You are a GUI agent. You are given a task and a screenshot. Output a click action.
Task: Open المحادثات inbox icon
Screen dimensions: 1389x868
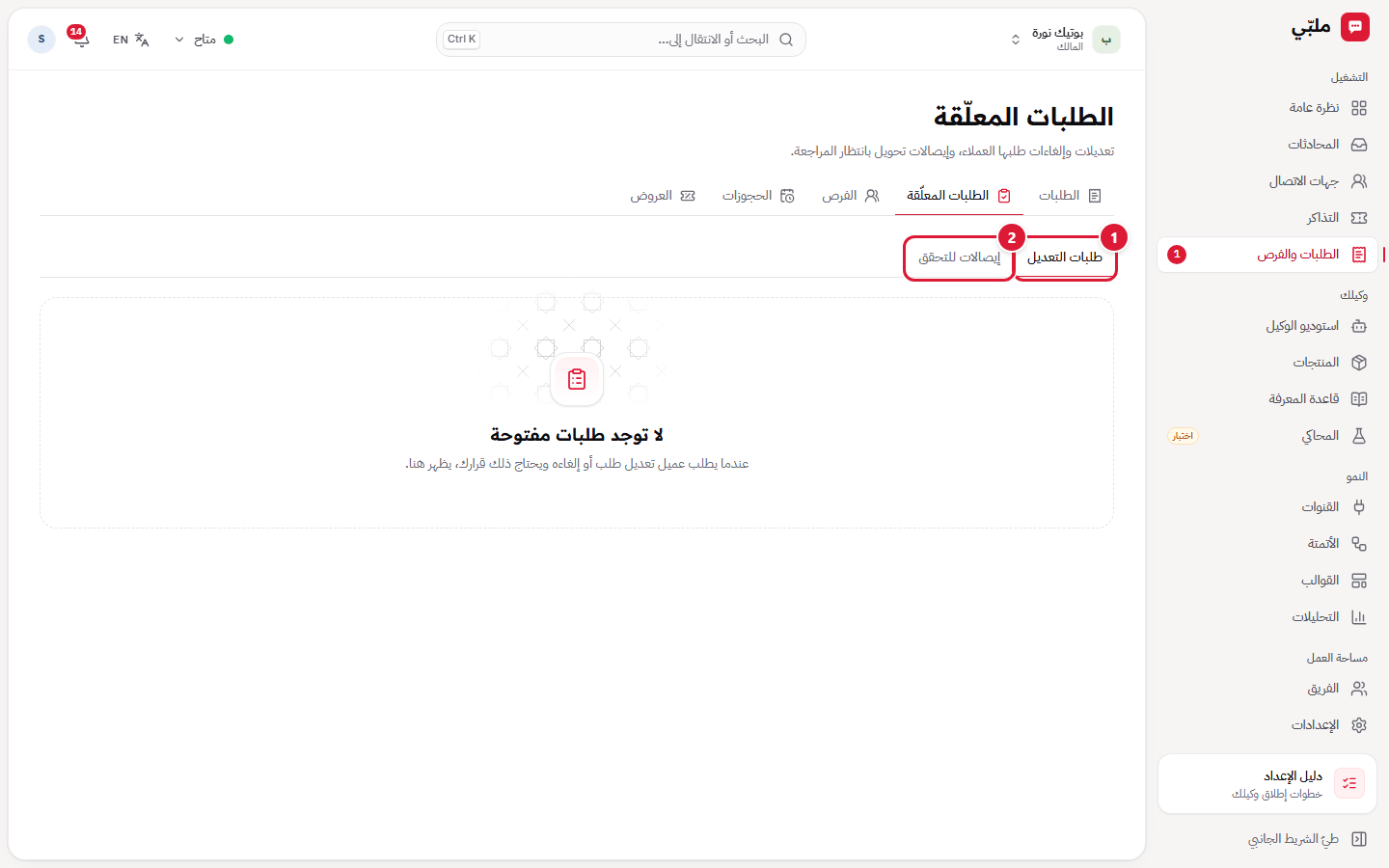1359,145
